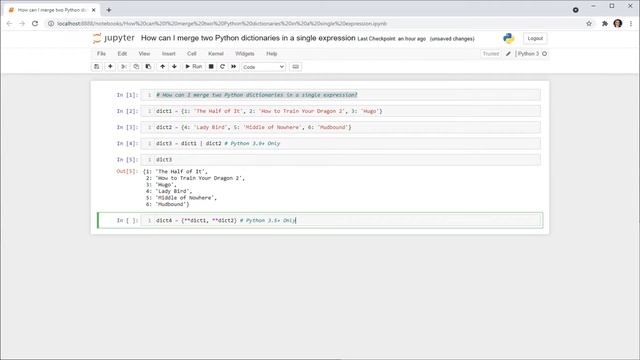Open the Help menu
Screen dimensions: 640x360
coord(271,53)
